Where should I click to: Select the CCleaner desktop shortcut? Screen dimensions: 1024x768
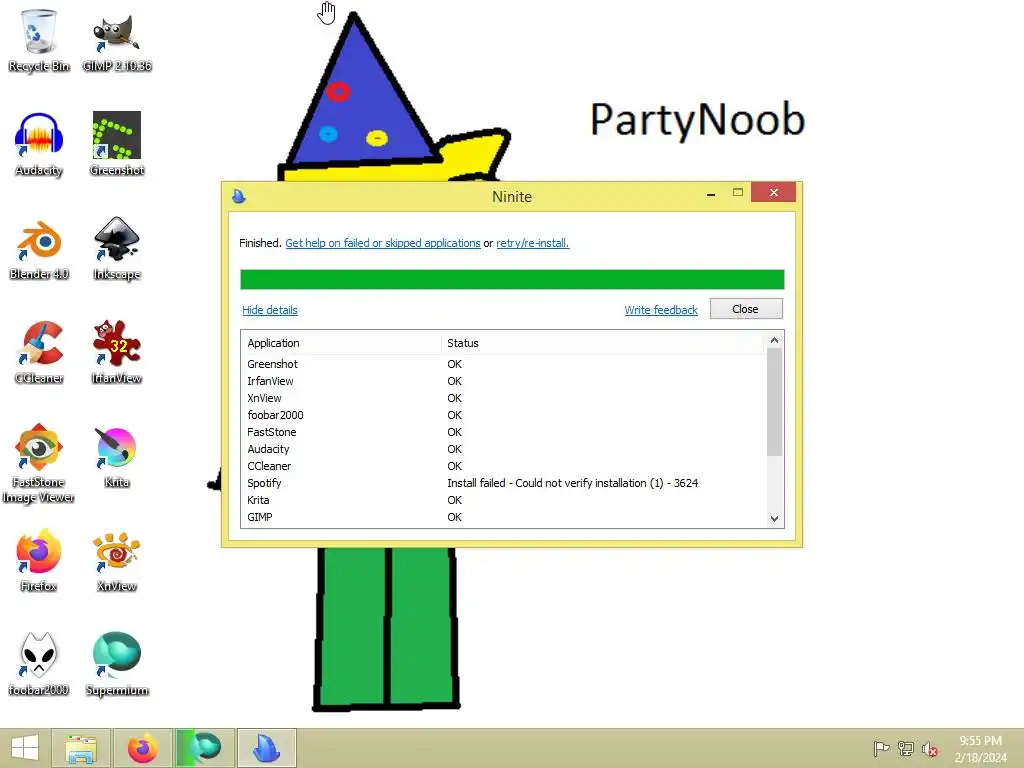[x=39, y=352]
